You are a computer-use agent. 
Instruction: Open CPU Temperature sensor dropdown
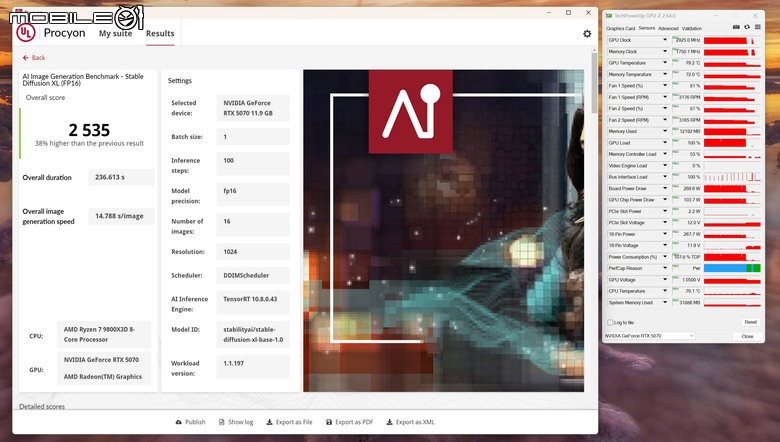point(665,291)
